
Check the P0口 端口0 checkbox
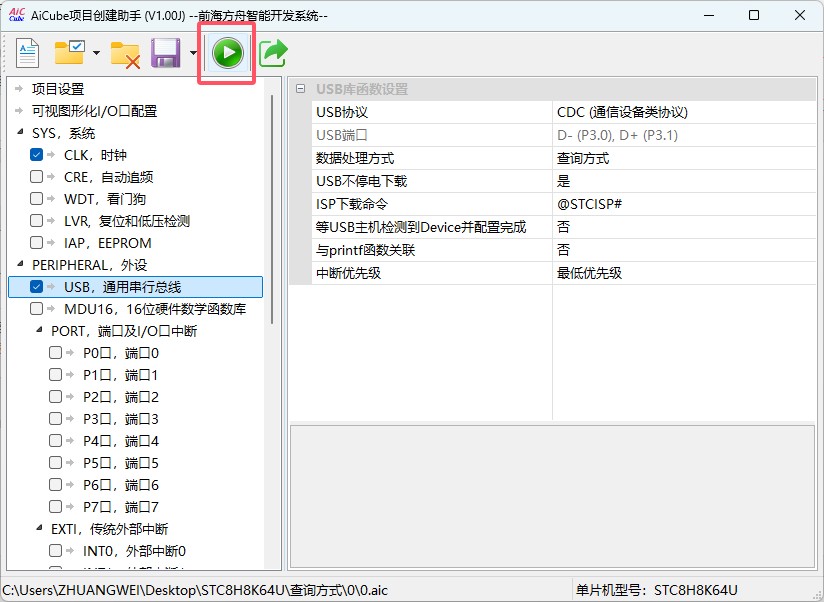[x=55, y=352]
